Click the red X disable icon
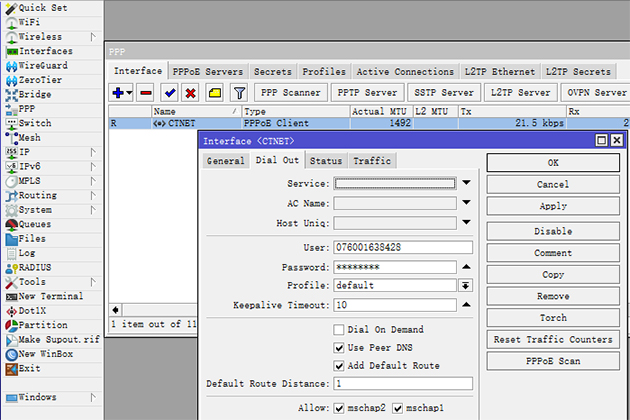The image size is (630, 420). click(190, 93)
